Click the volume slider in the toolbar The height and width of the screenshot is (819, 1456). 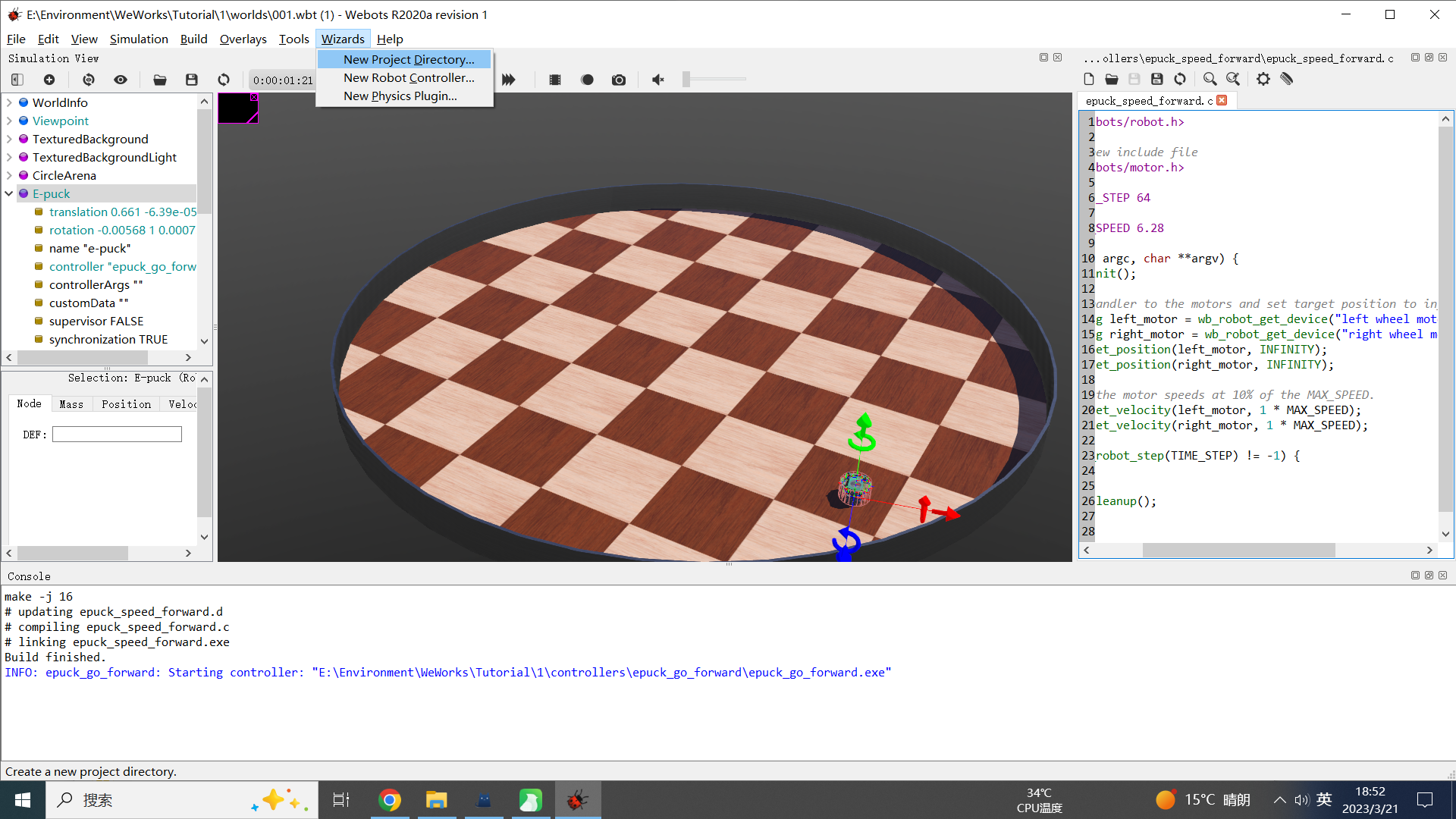click(x=714, y=79)
